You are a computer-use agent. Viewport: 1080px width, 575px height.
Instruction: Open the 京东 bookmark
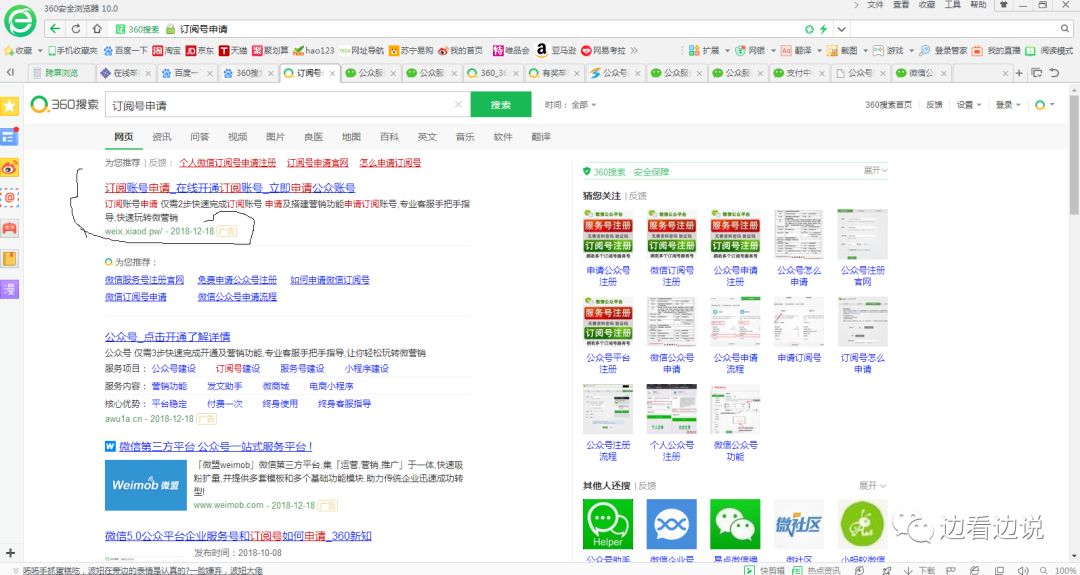tap(200, 50)
